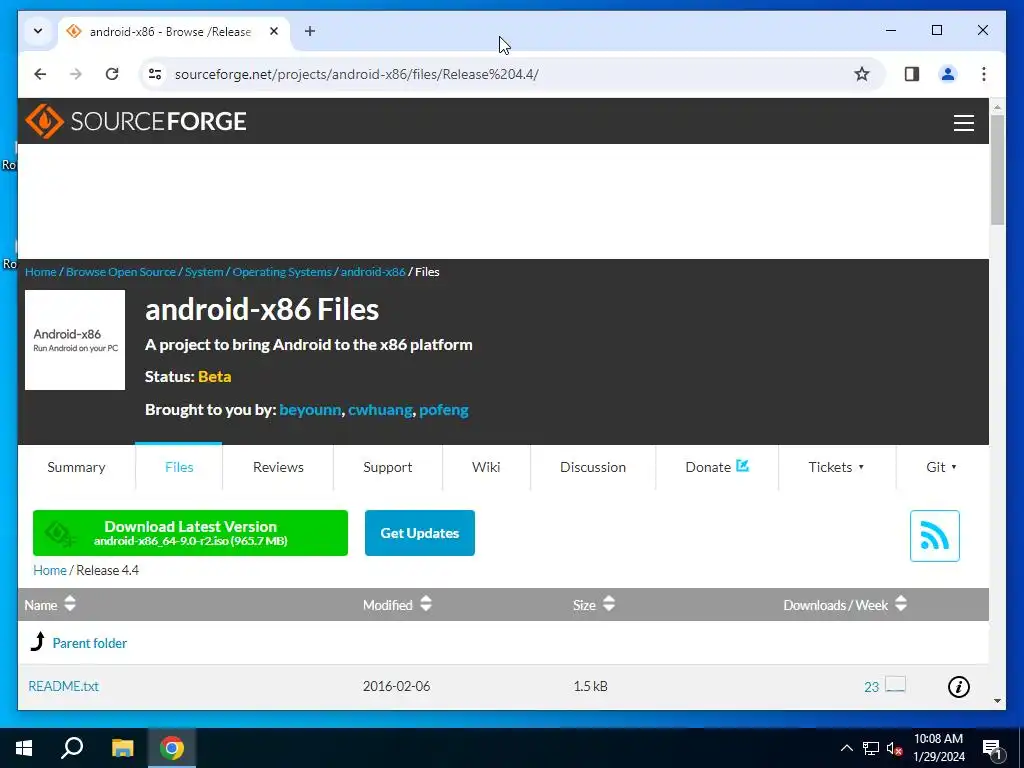The width and height of the screenshot is (1024, 768).
Task: Go back to the previous page
Action: pos(40,74)
